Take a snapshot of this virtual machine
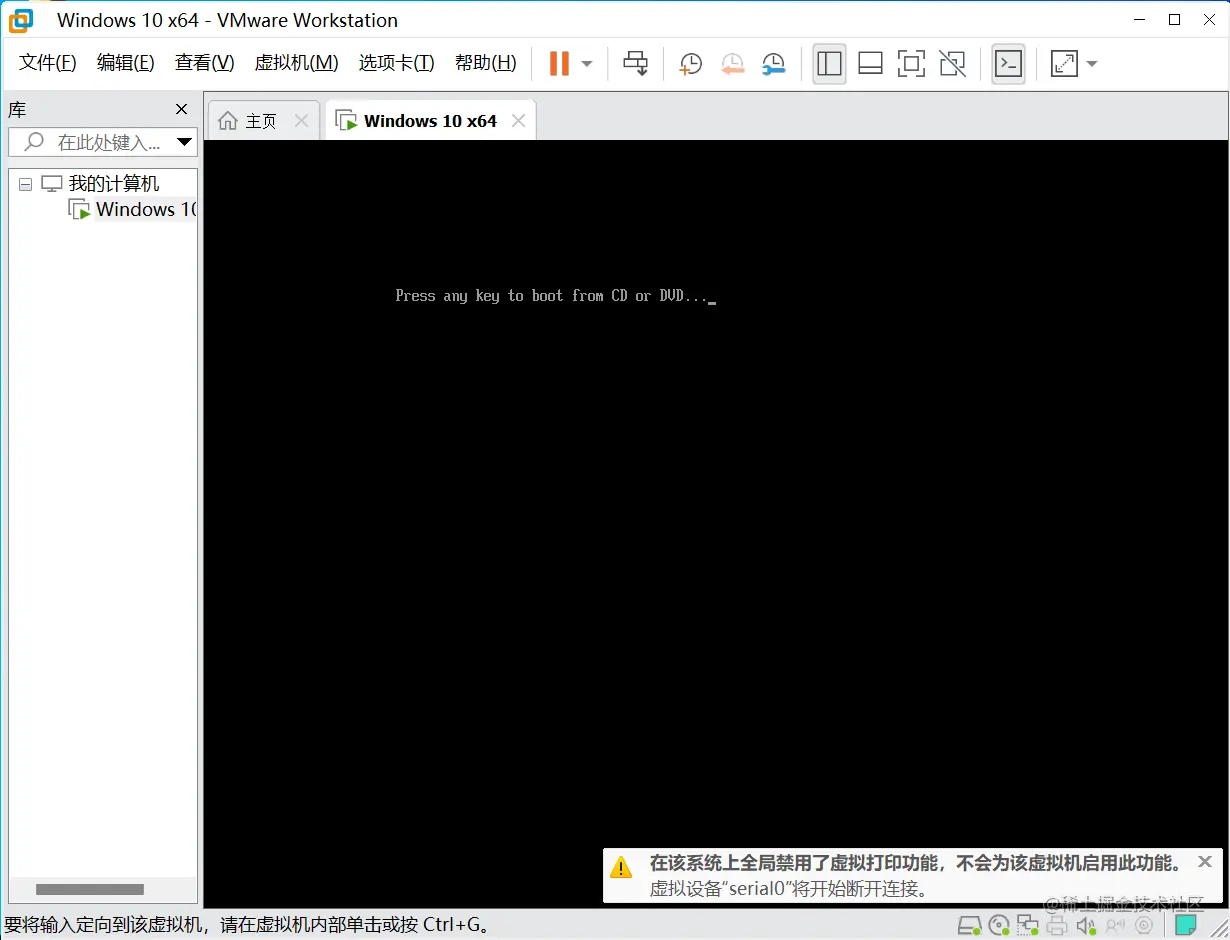Image resolution: width=1230 pixels, height=940 pixels. coord(690,64)
